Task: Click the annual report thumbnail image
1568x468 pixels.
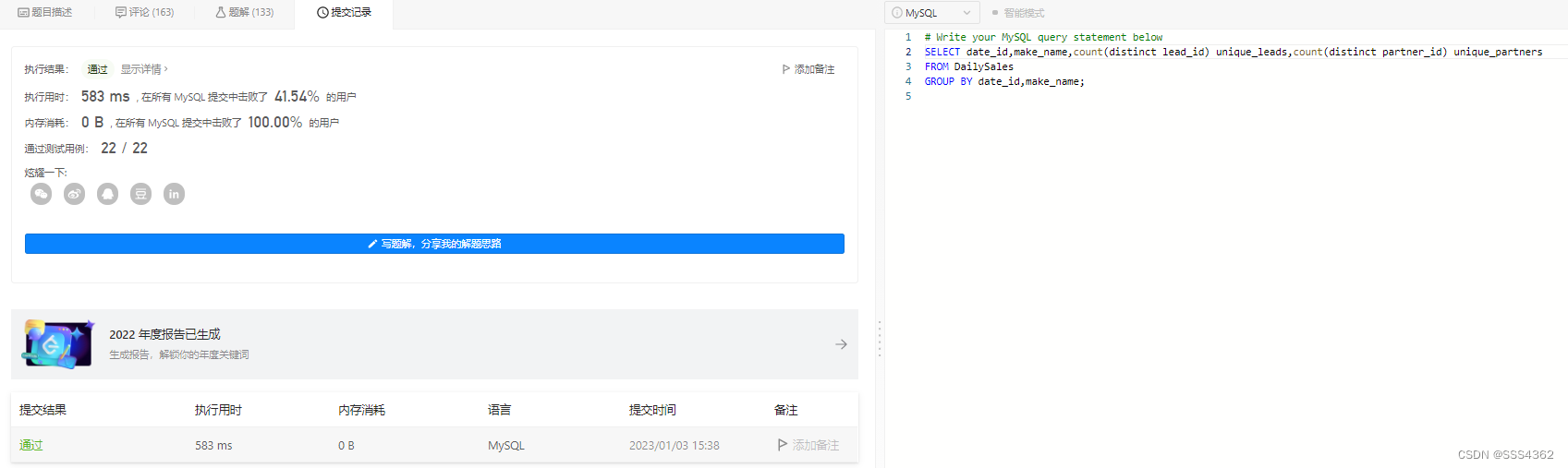Action: pos(58,344)
